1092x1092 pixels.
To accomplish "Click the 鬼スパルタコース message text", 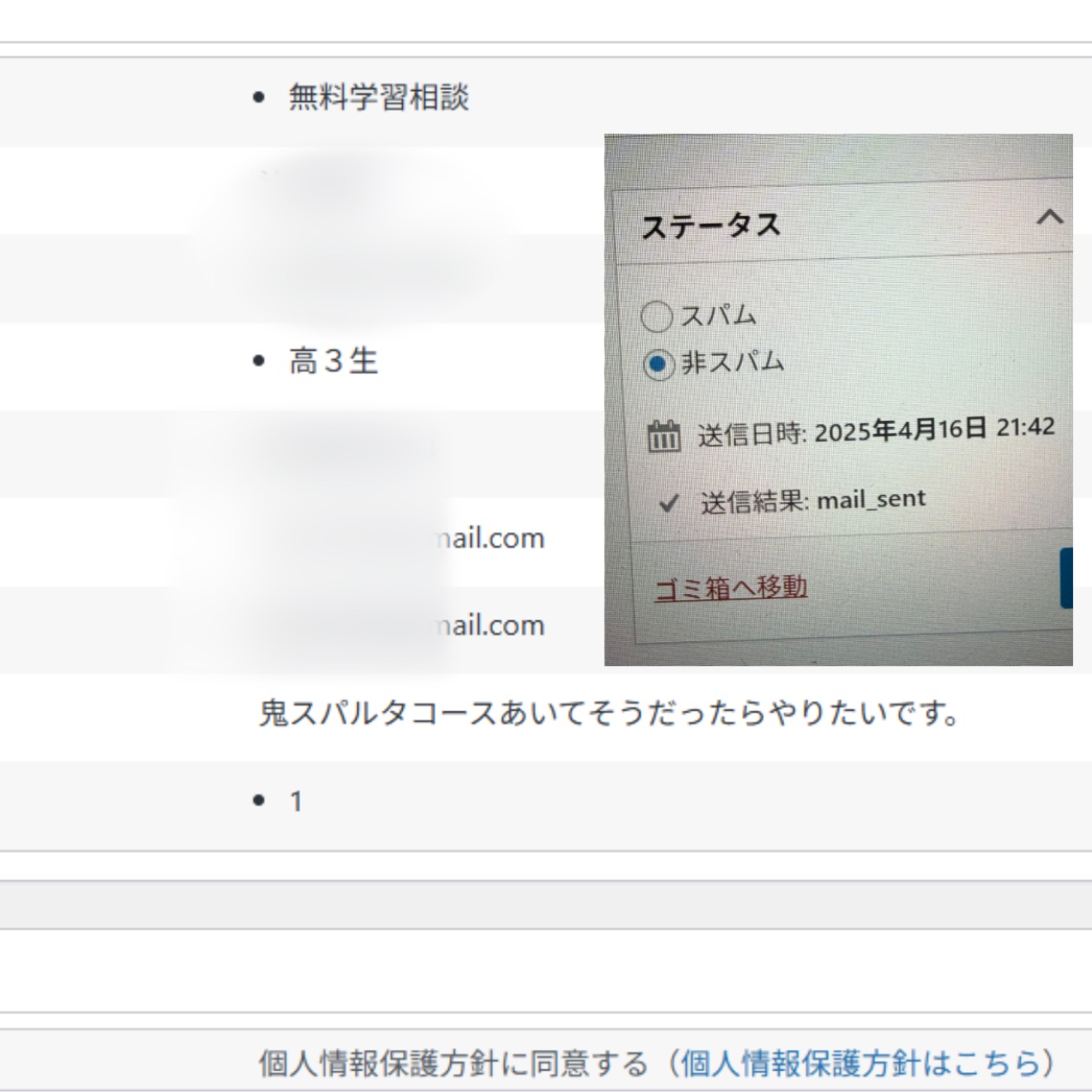I will tap(609, 713).
